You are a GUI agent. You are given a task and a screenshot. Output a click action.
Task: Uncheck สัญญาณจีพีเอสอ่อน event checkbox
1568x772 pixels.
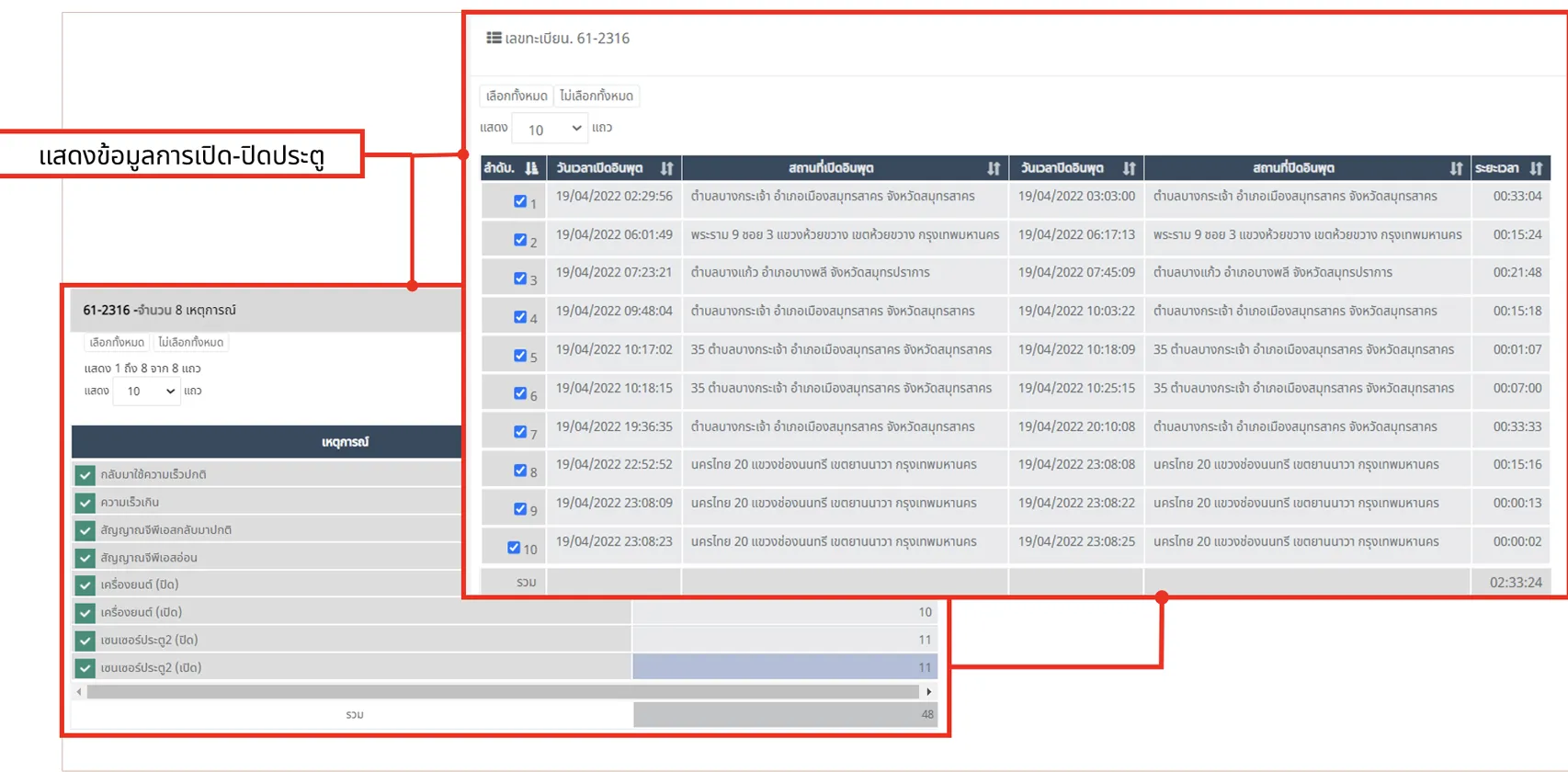[x=85, y=558]
